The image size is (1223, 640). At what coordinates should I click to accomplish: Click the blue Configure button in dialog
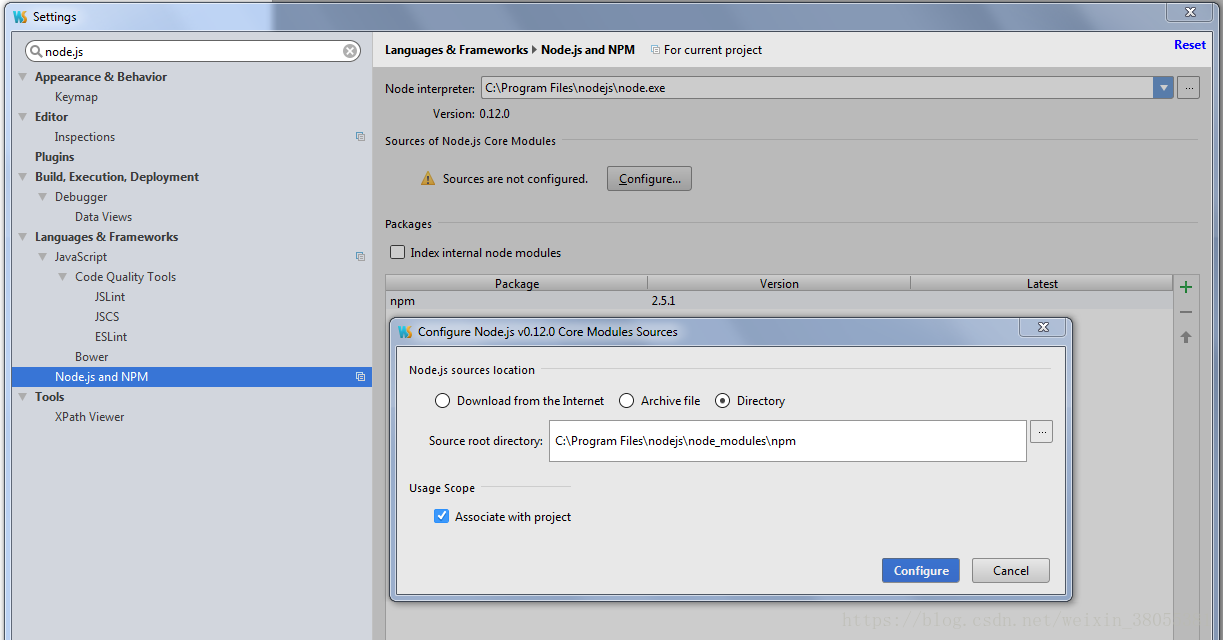tap(921, 571)
